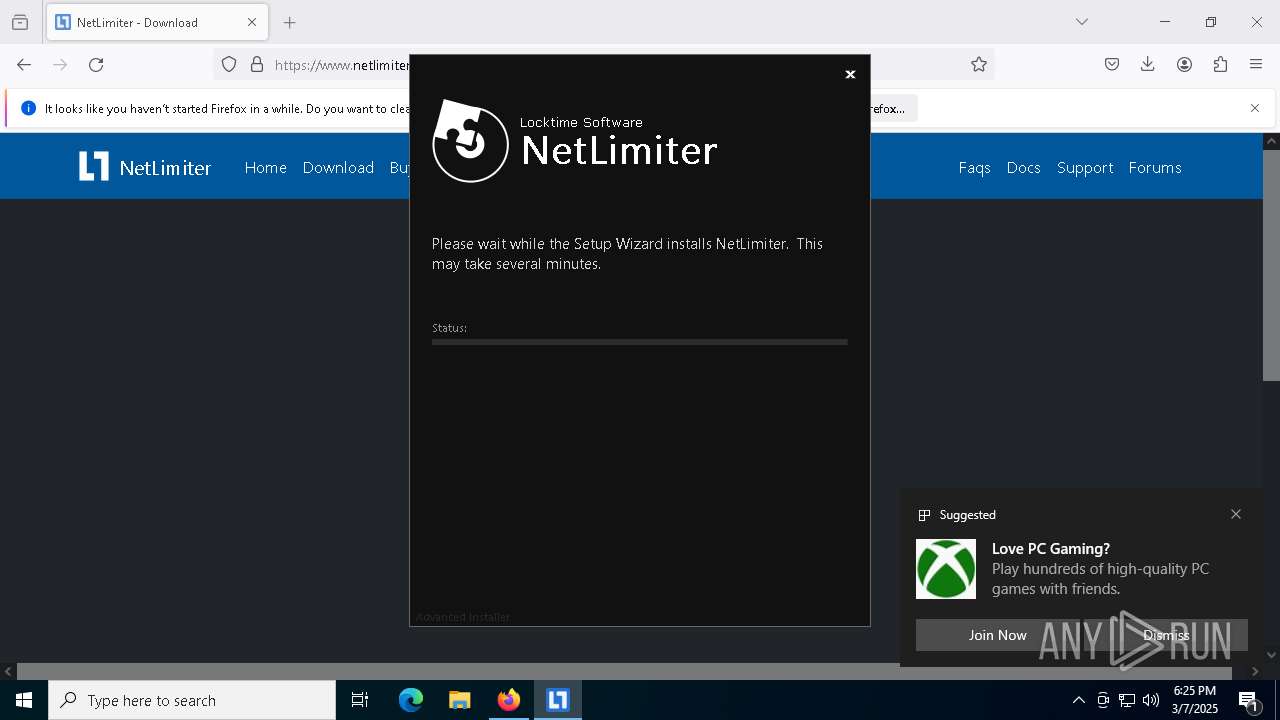Image resolution: width=1280 pixels, height=720 pixels.
Task: Click the NetLimiter logo on the website header
Action: [145, 167]
